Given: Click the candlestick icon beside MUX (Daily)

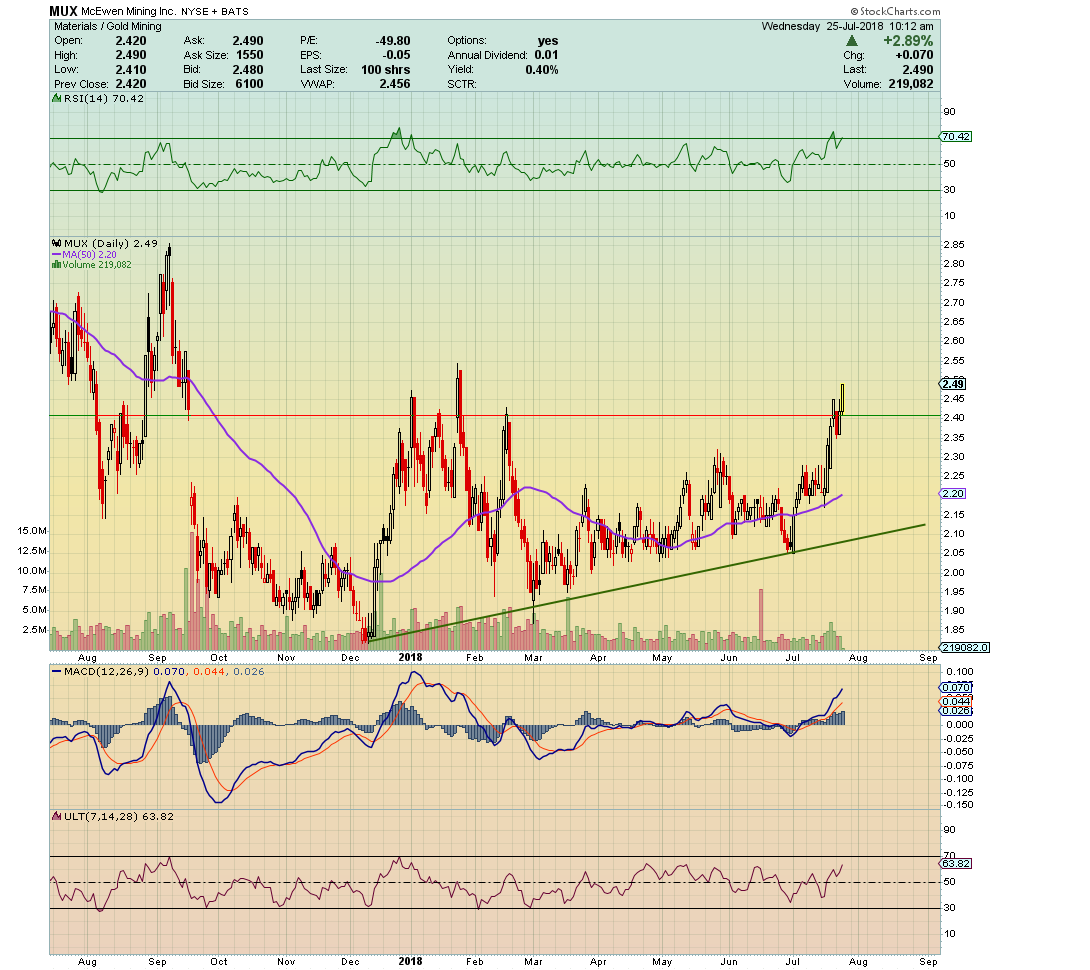Looking at the screenshot, I should tap(56, 243).
